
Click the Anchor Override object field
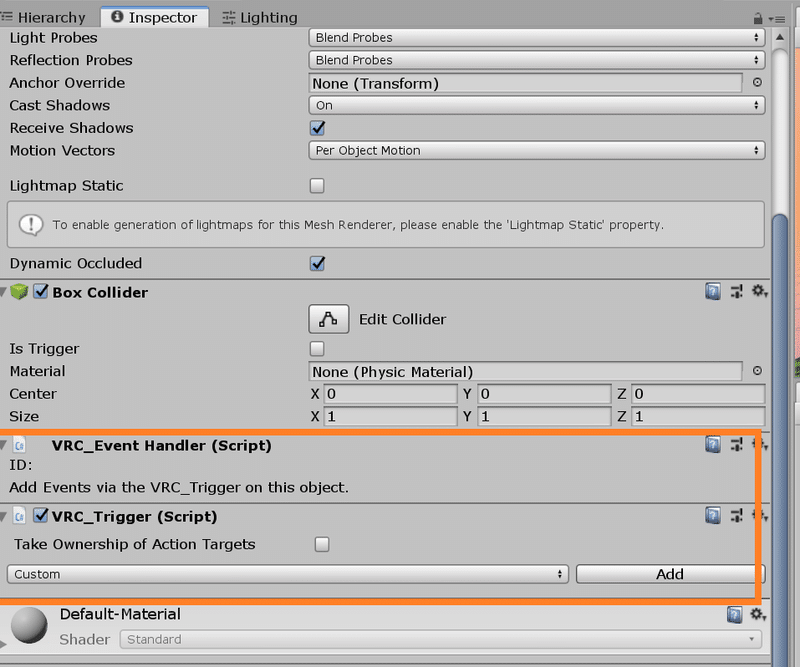click(525, 83)
